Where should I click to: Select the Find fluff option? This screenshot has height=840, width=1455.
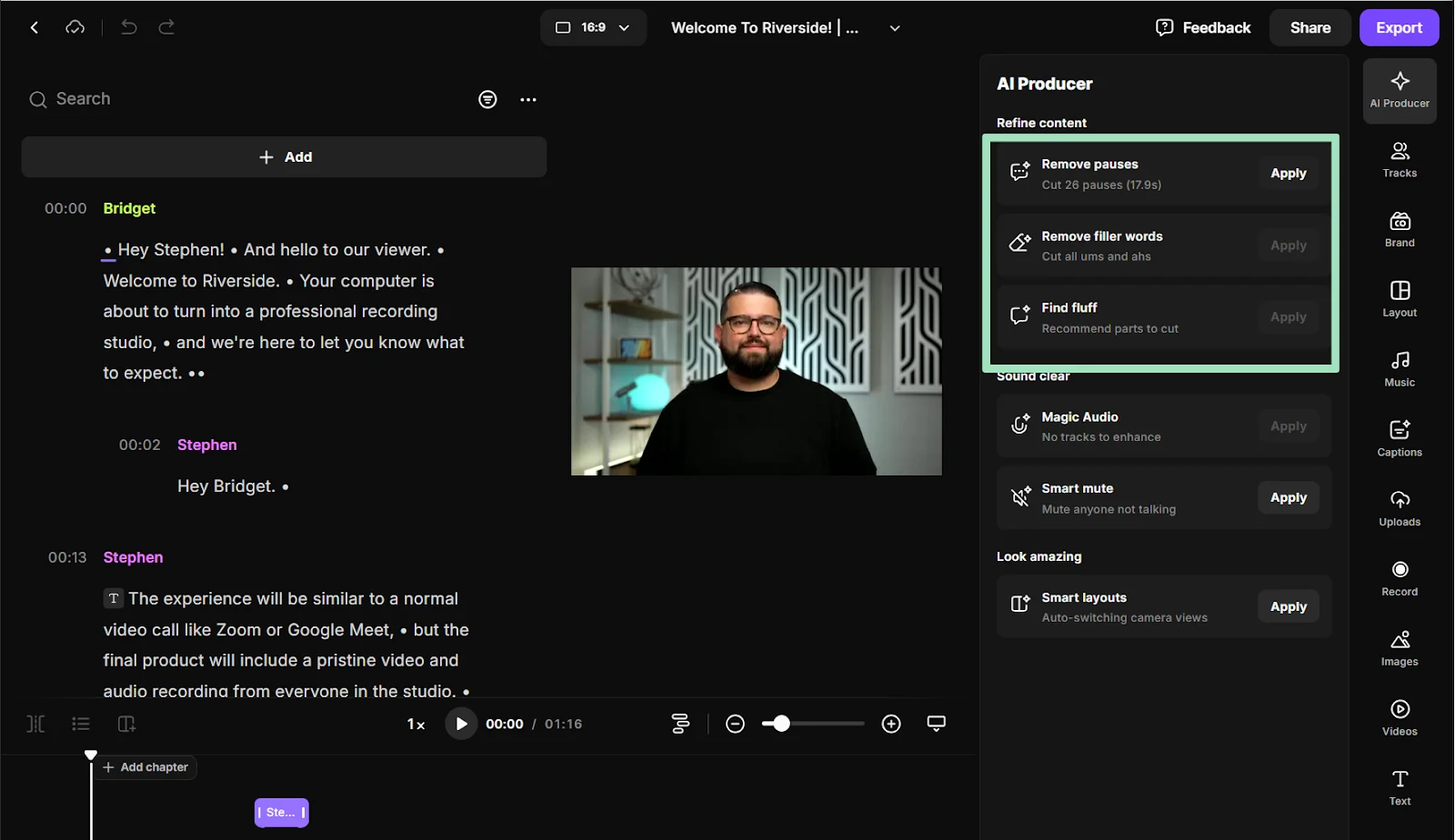(1164, 317)
